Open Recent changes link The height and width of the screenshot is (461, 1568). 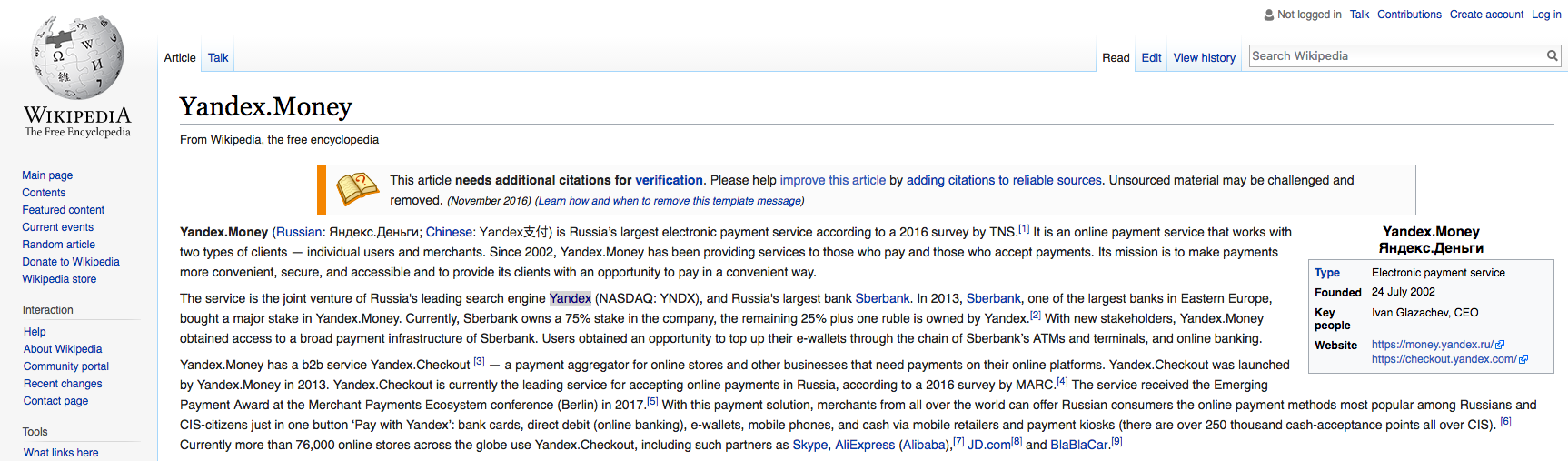coord(63,384)
